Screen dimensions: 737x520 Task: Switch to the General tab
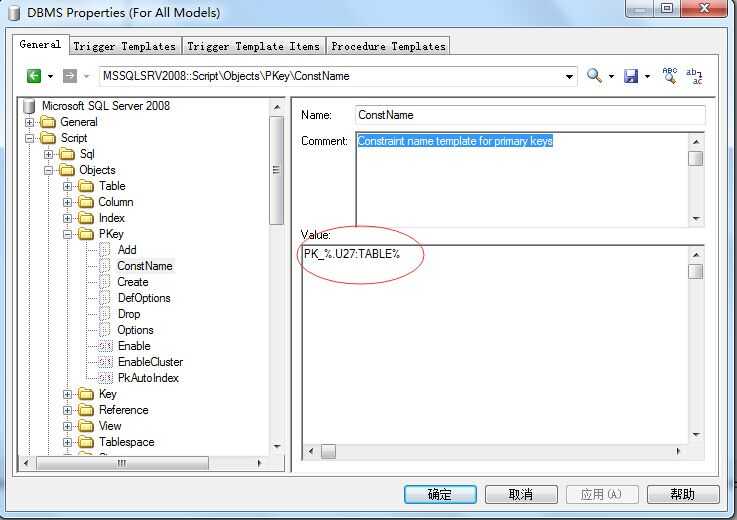[x=40, y=45]
